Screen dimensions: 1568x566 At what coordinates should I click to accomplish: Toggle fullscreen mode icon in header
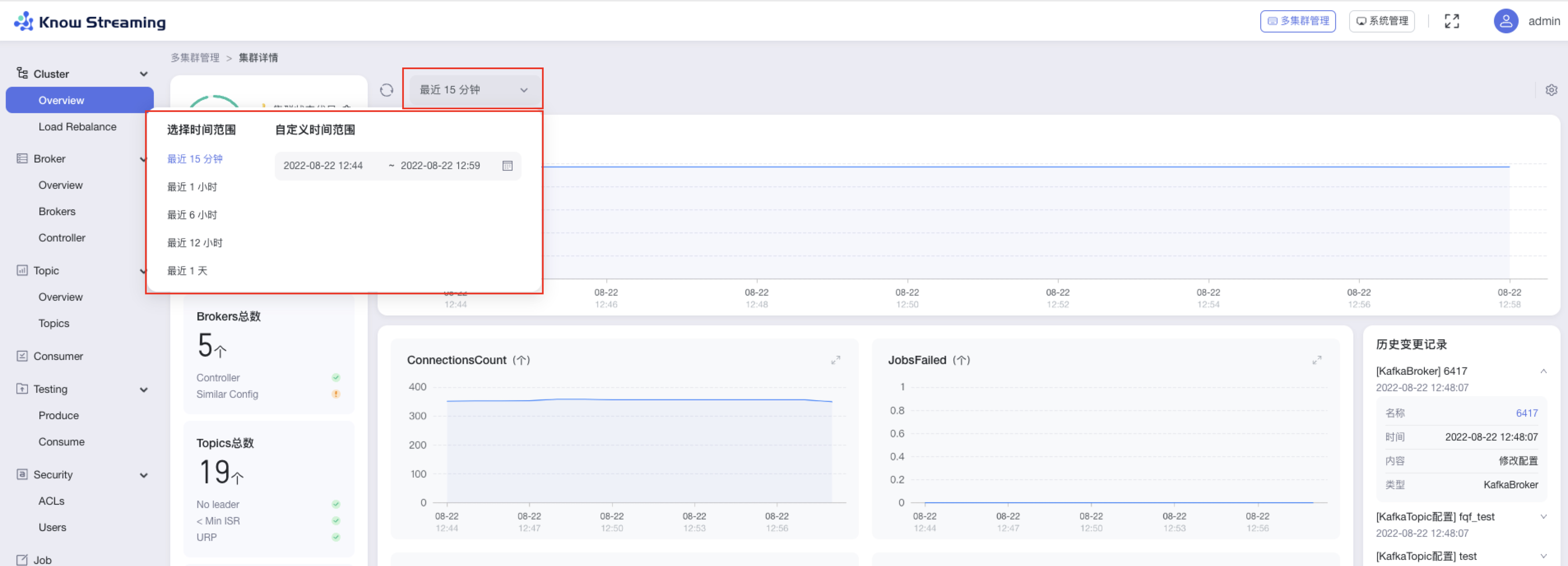tap(1452, 21)
